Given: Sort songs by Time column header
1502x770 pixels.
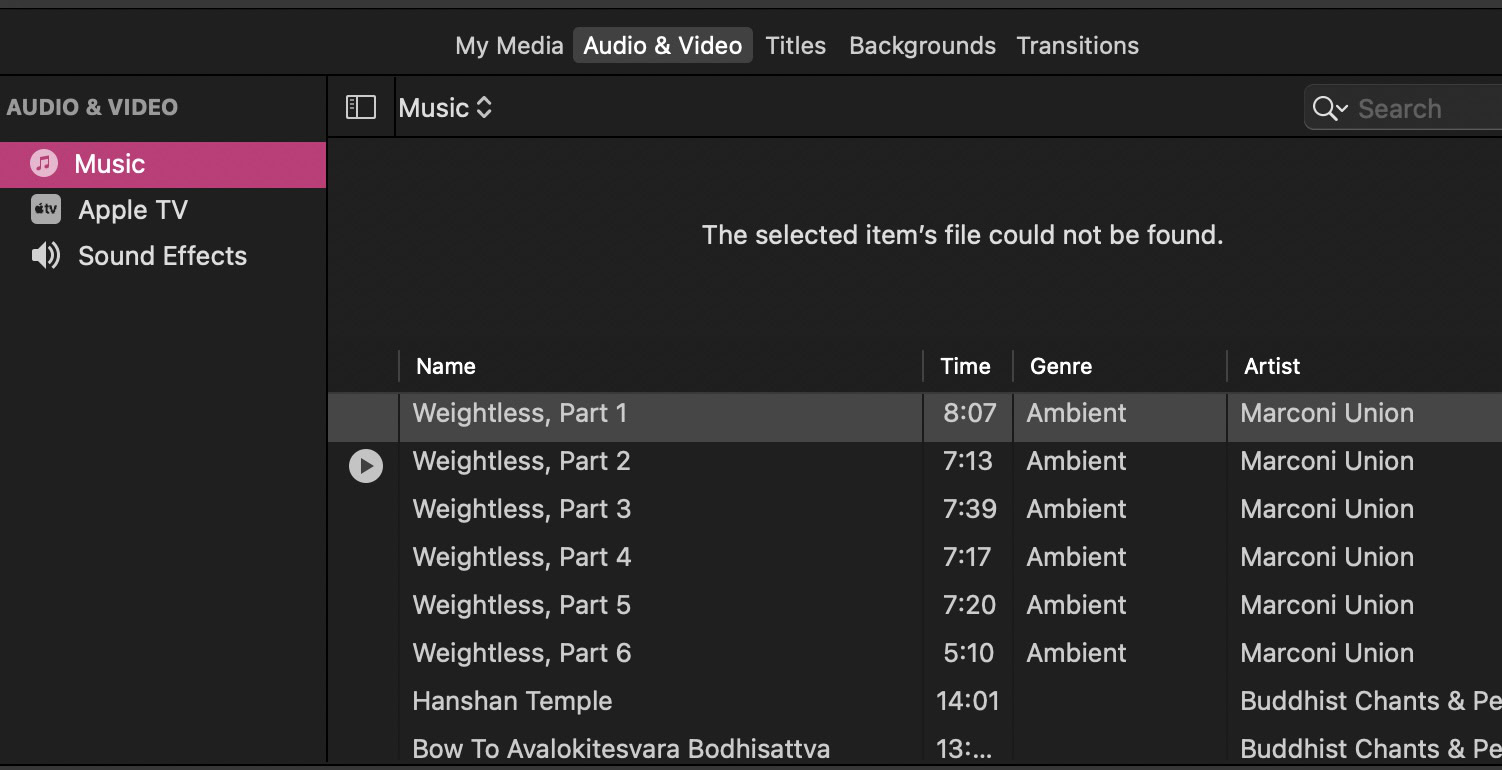Looking at the screenshot, I should pos(965,366).
